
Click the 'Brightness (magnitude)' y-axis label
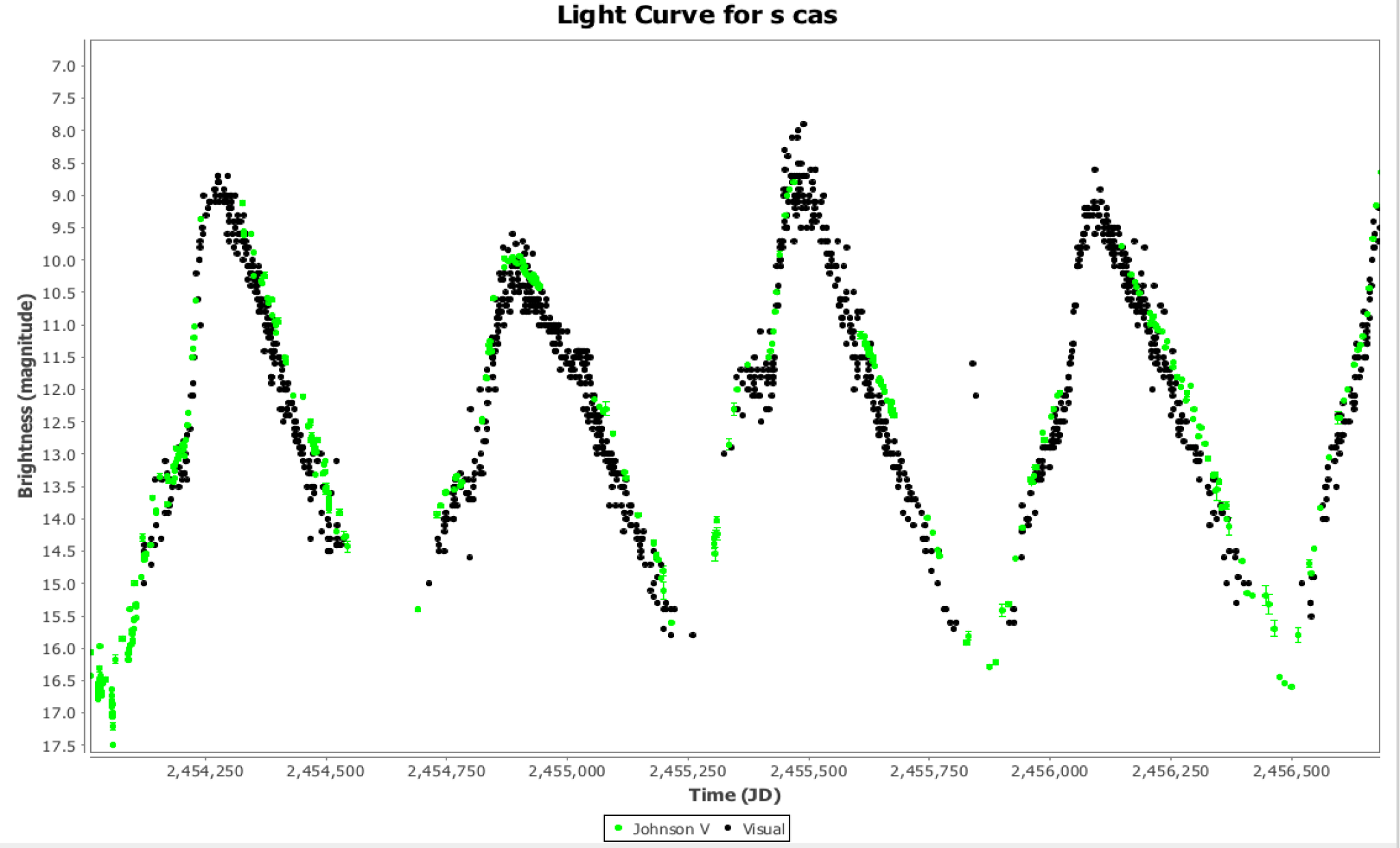[x=25, y=396]
